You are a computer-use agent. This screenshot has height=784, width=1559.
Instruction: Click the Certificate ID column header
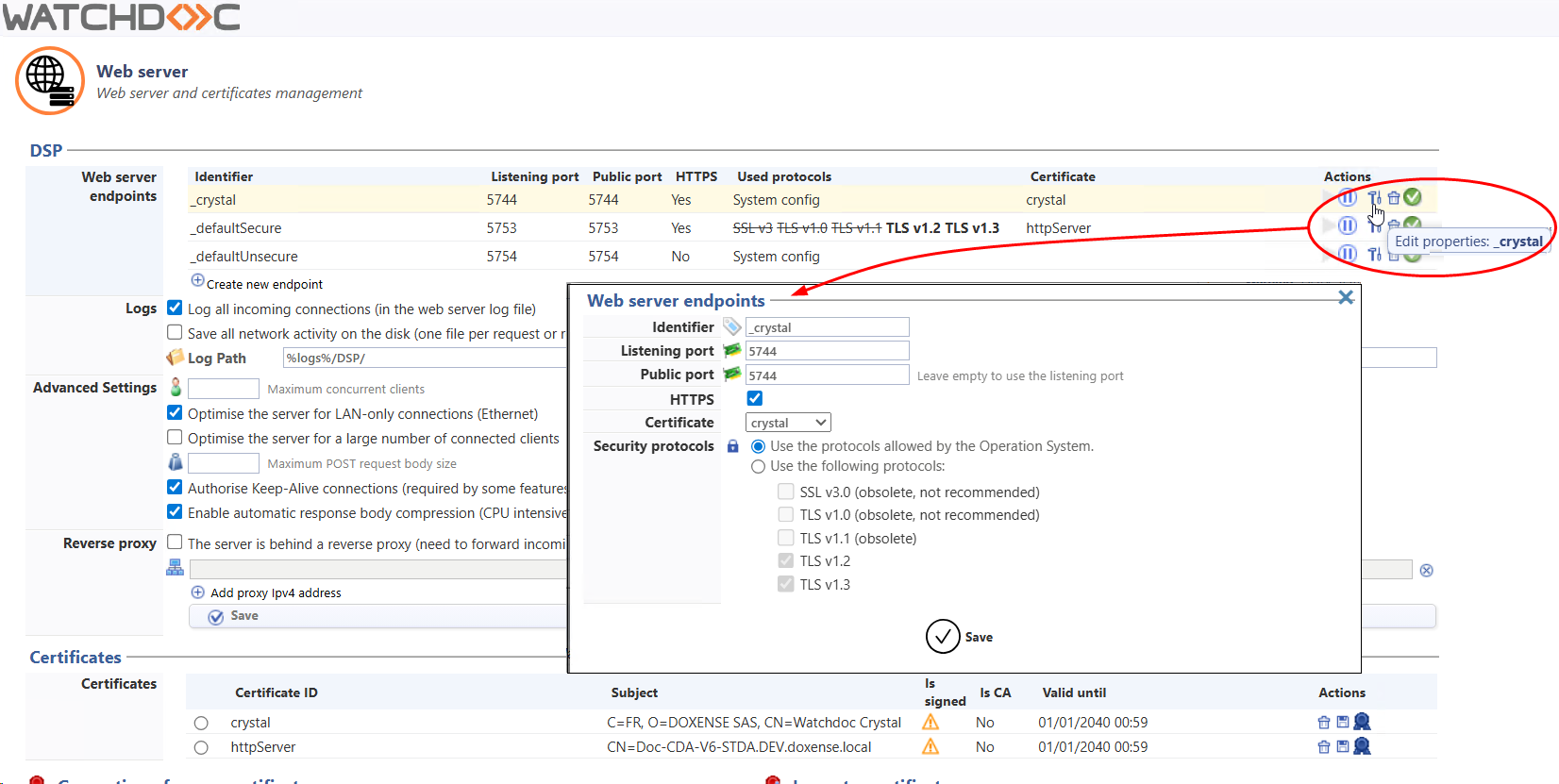tap(277, 692)
